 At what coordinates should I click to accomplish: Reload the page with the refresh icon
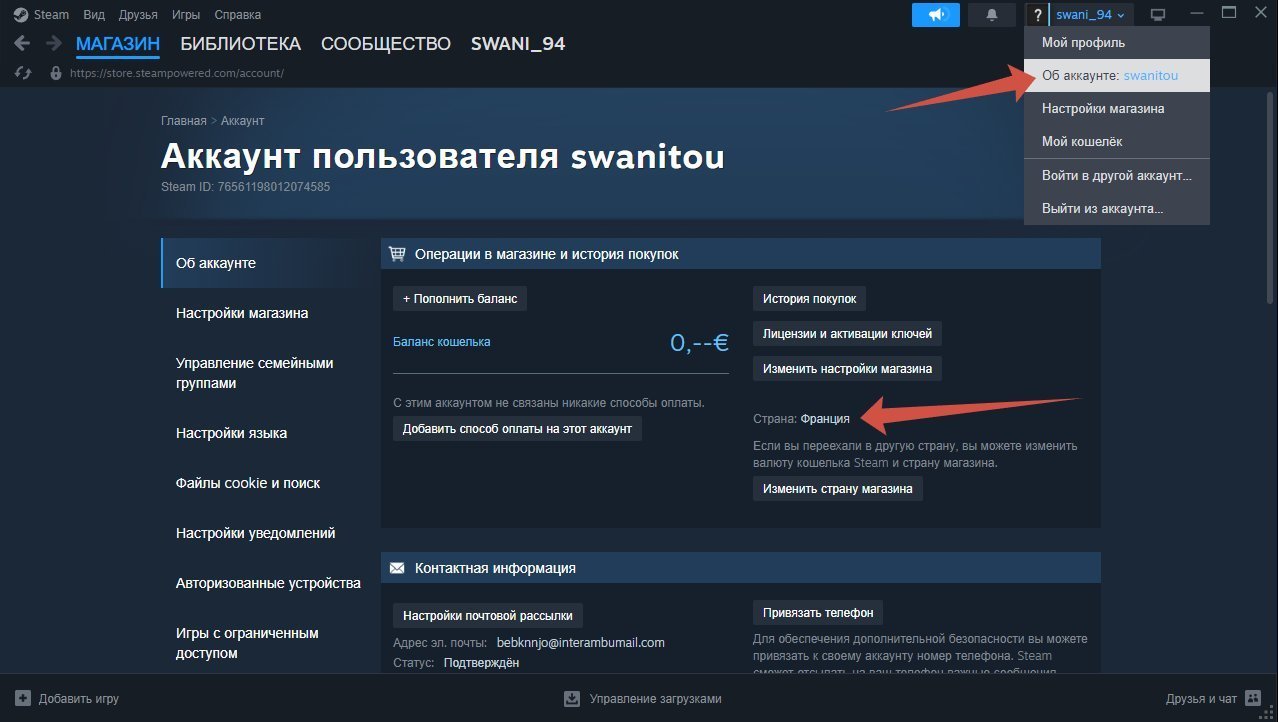coord(25,73)
